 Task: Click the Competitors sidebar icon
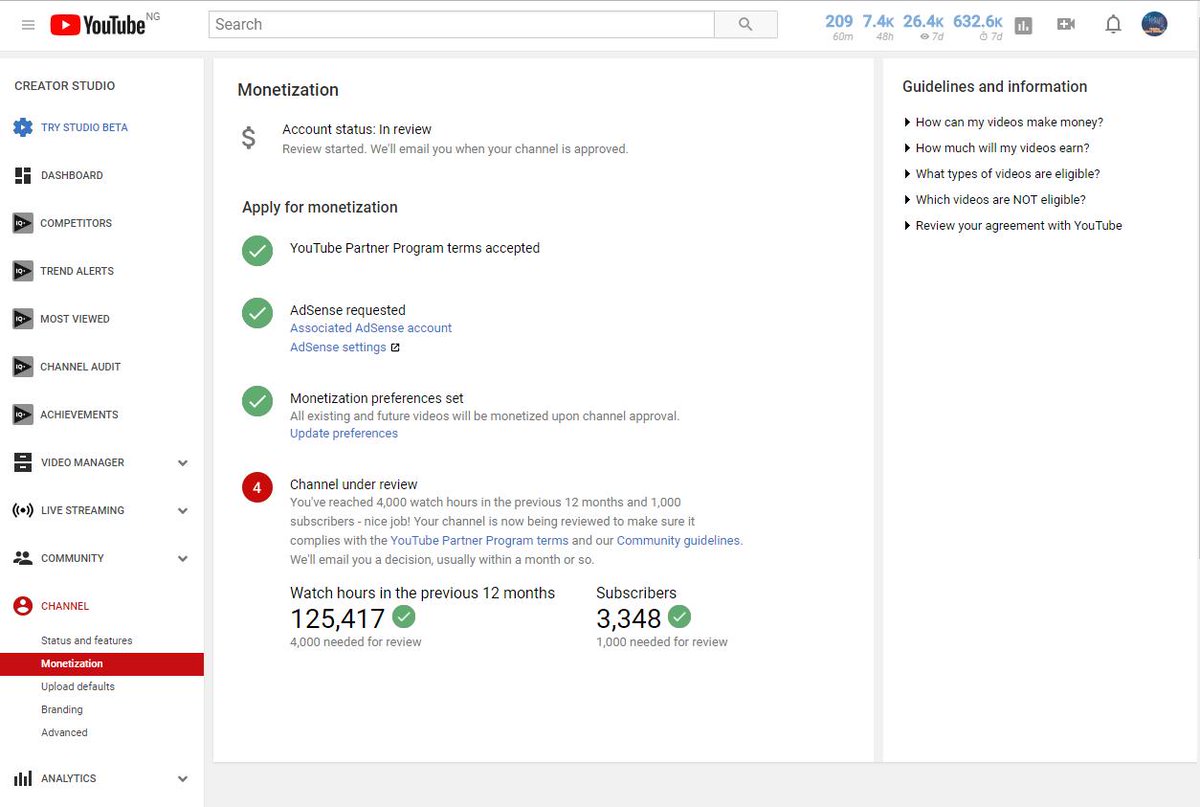point(23,223)
